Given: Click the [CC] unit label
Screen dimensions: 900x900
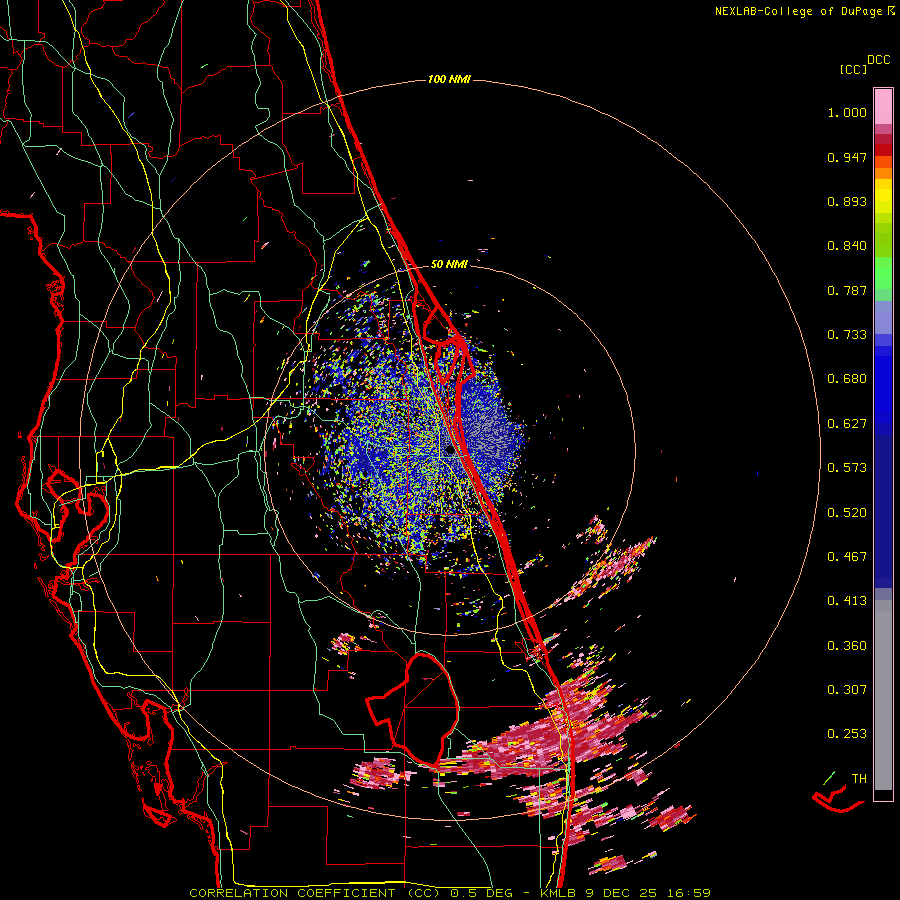Looking at the screenshot, I should click(854, 69).
